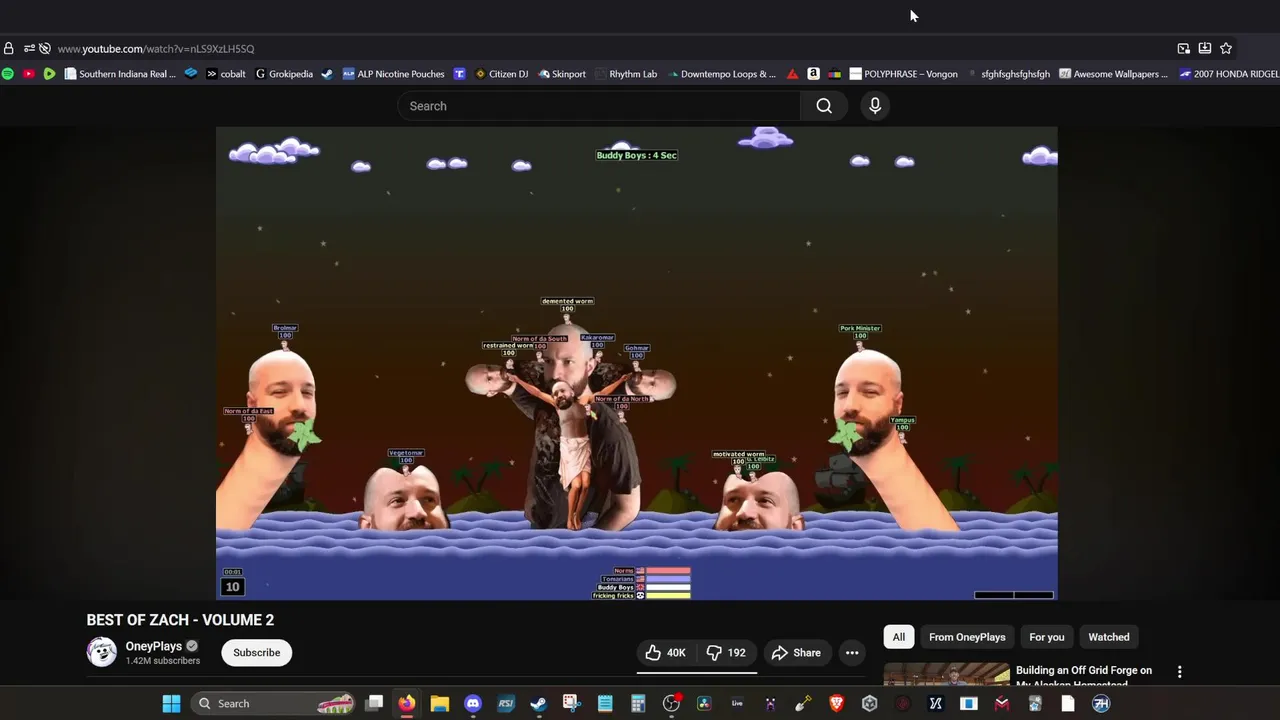Viewport: 1280px width, 720px height.
Task: Open the Spotify bookmark icon
Action: 8,74
